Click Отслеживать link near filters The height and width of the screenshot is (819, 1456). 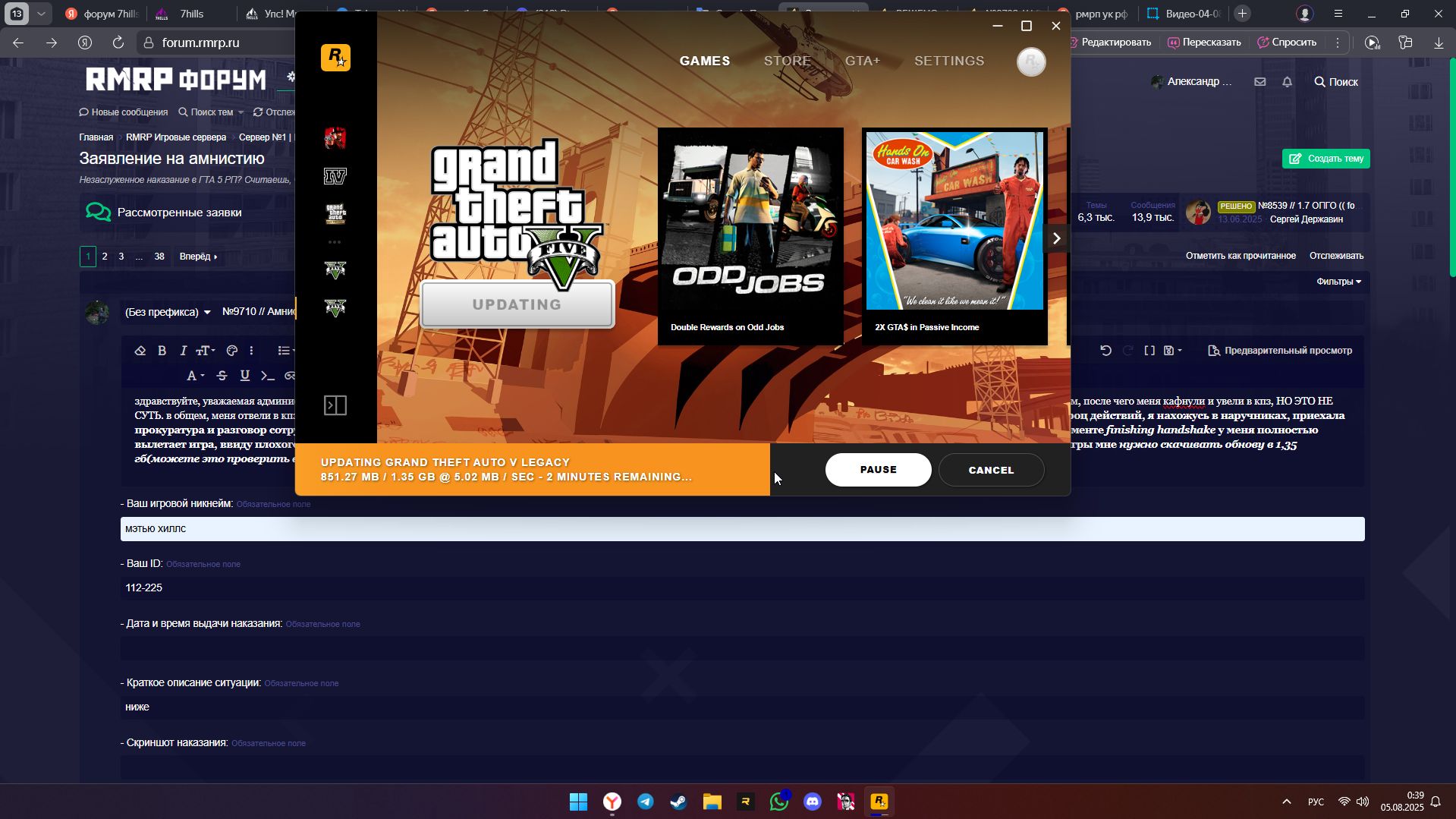coord(1336,256)
